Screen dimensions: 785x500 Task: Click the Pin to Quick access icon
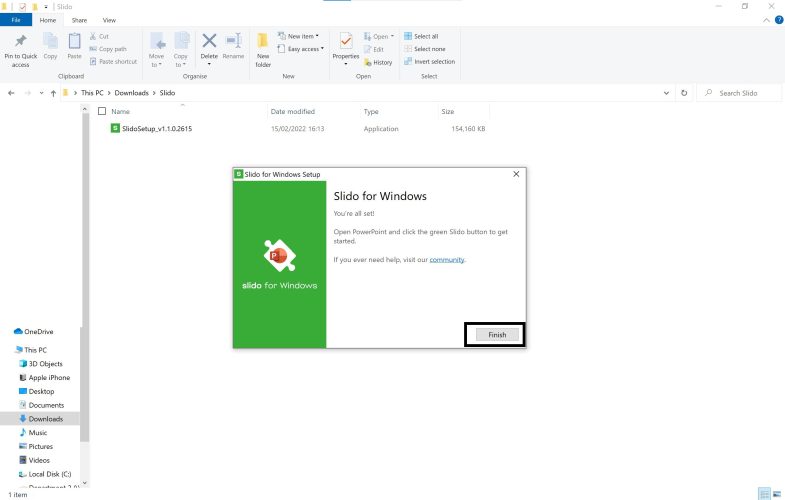20,41
